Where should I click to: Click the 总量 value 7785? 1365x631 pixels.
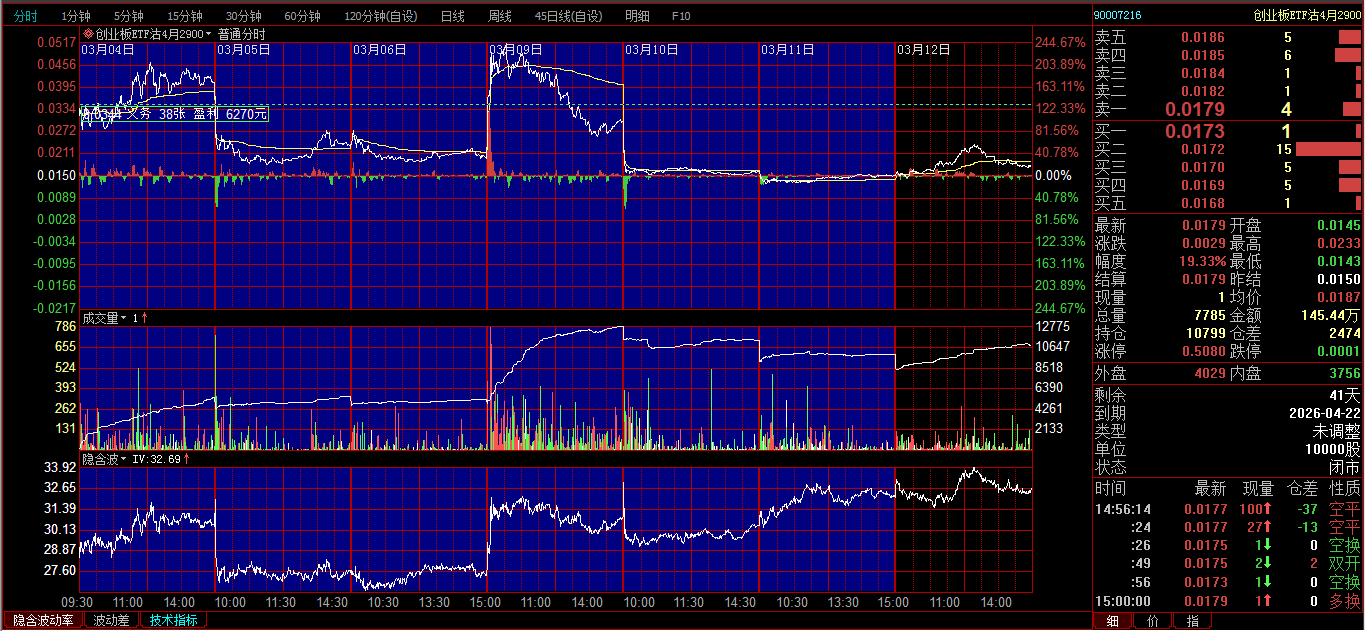point(1209,315)
